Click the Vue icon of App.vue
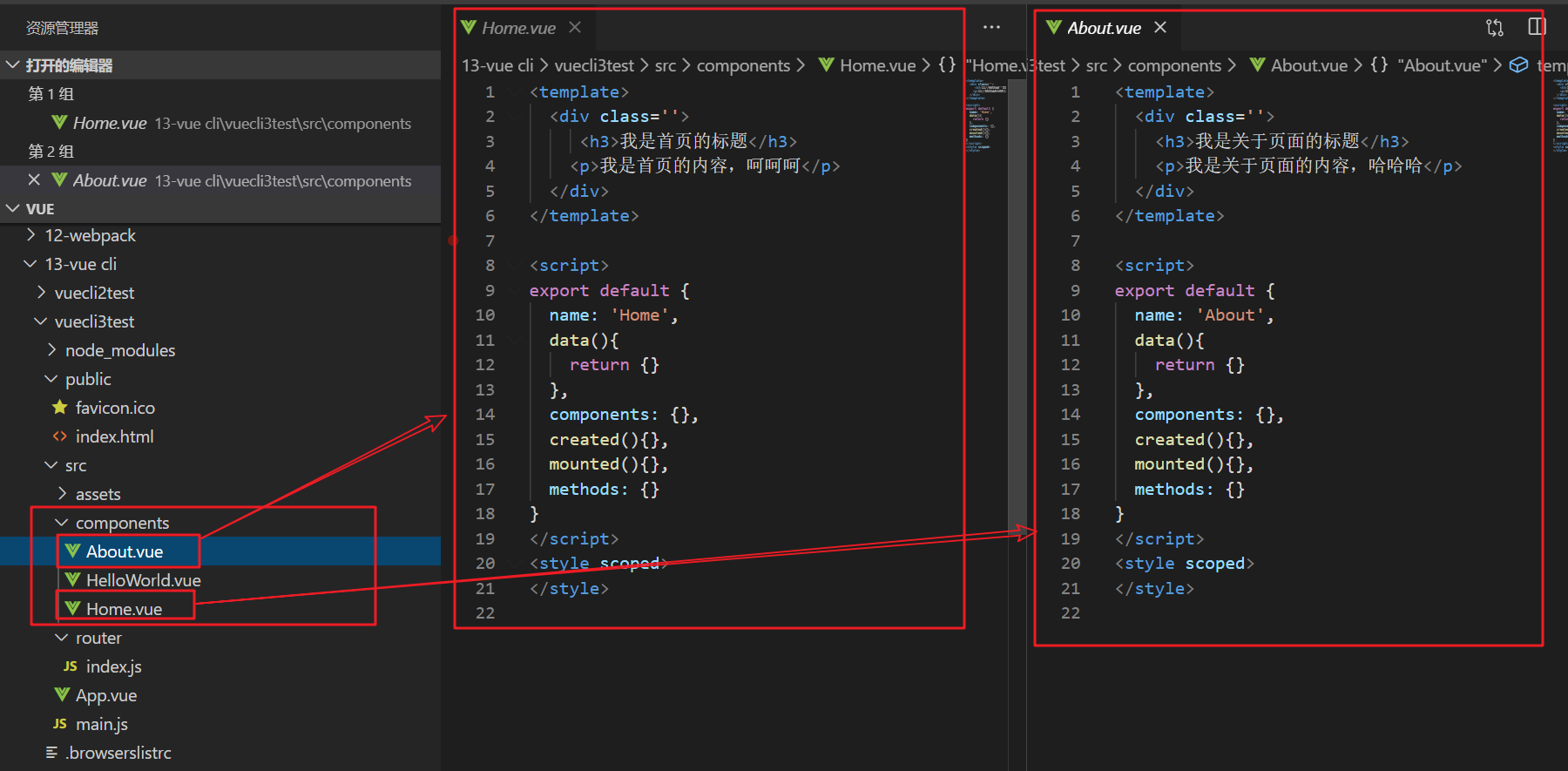This screenshot has height=771, width=1568. (x=63, y=695)
